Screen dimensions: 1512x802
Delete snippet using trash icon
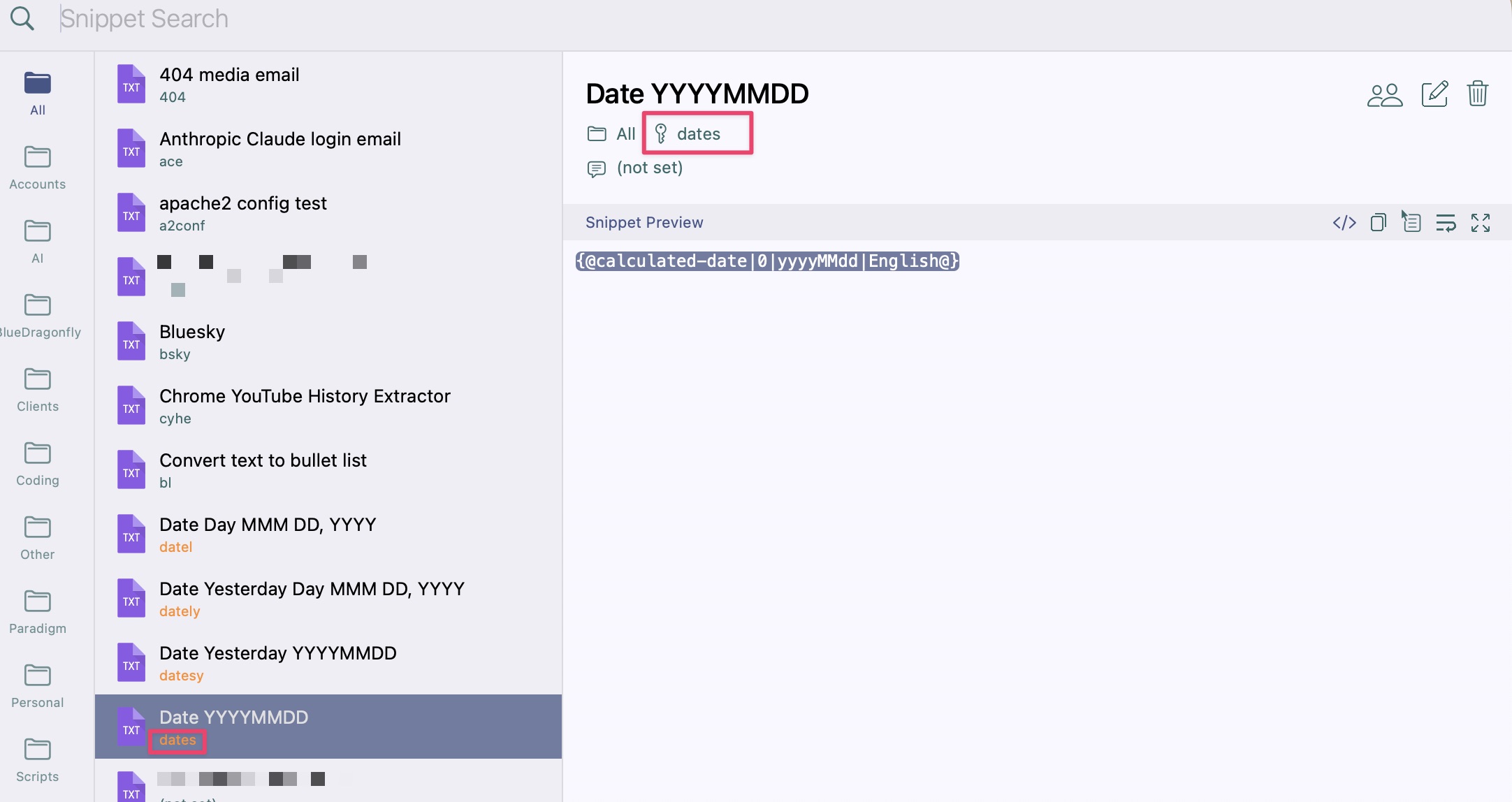(x=1478, y=94)
